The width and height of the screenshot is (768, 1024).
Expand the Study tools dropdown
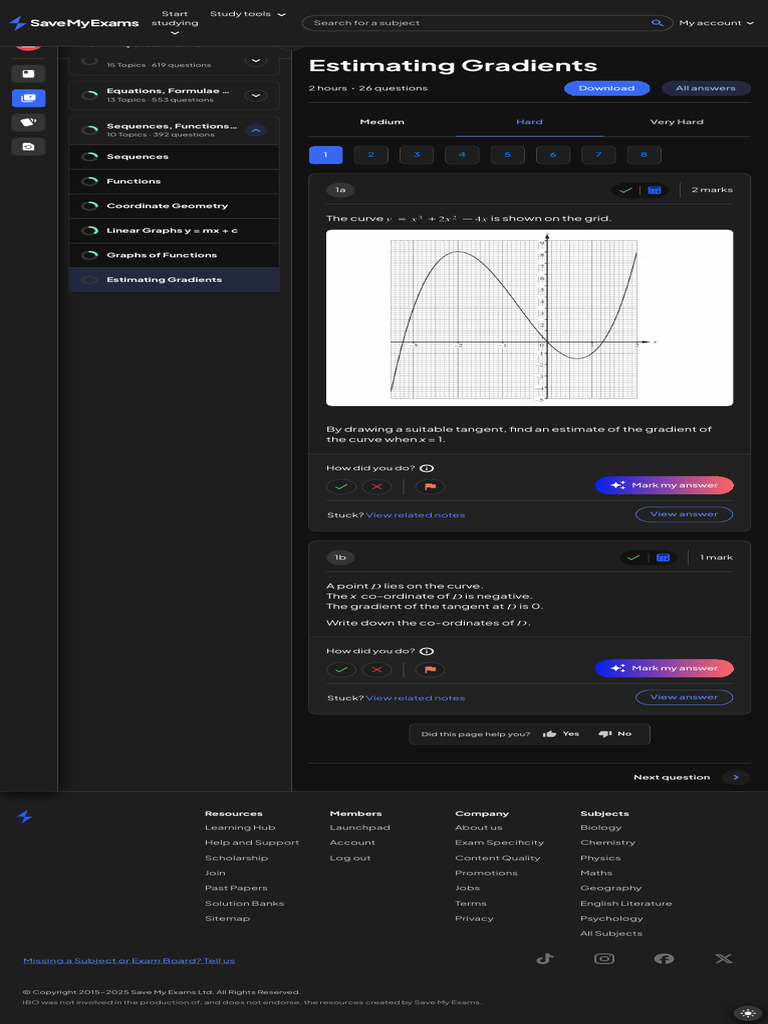(x=247, y=15)
